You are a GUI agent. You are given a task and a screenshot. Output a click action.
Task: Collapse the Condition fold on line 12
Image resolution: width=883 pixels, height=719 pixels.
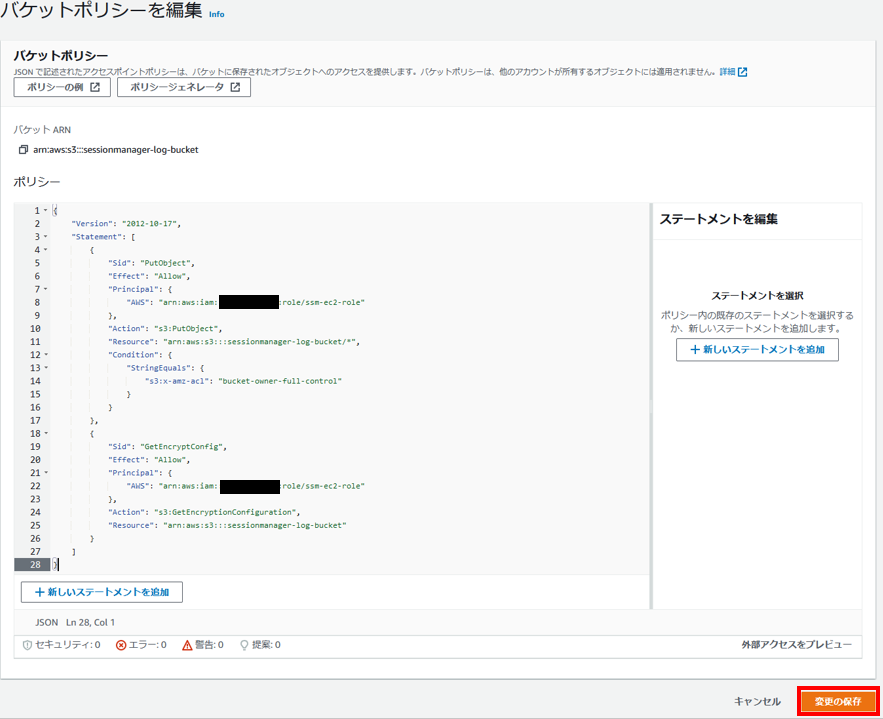point(46,355)
